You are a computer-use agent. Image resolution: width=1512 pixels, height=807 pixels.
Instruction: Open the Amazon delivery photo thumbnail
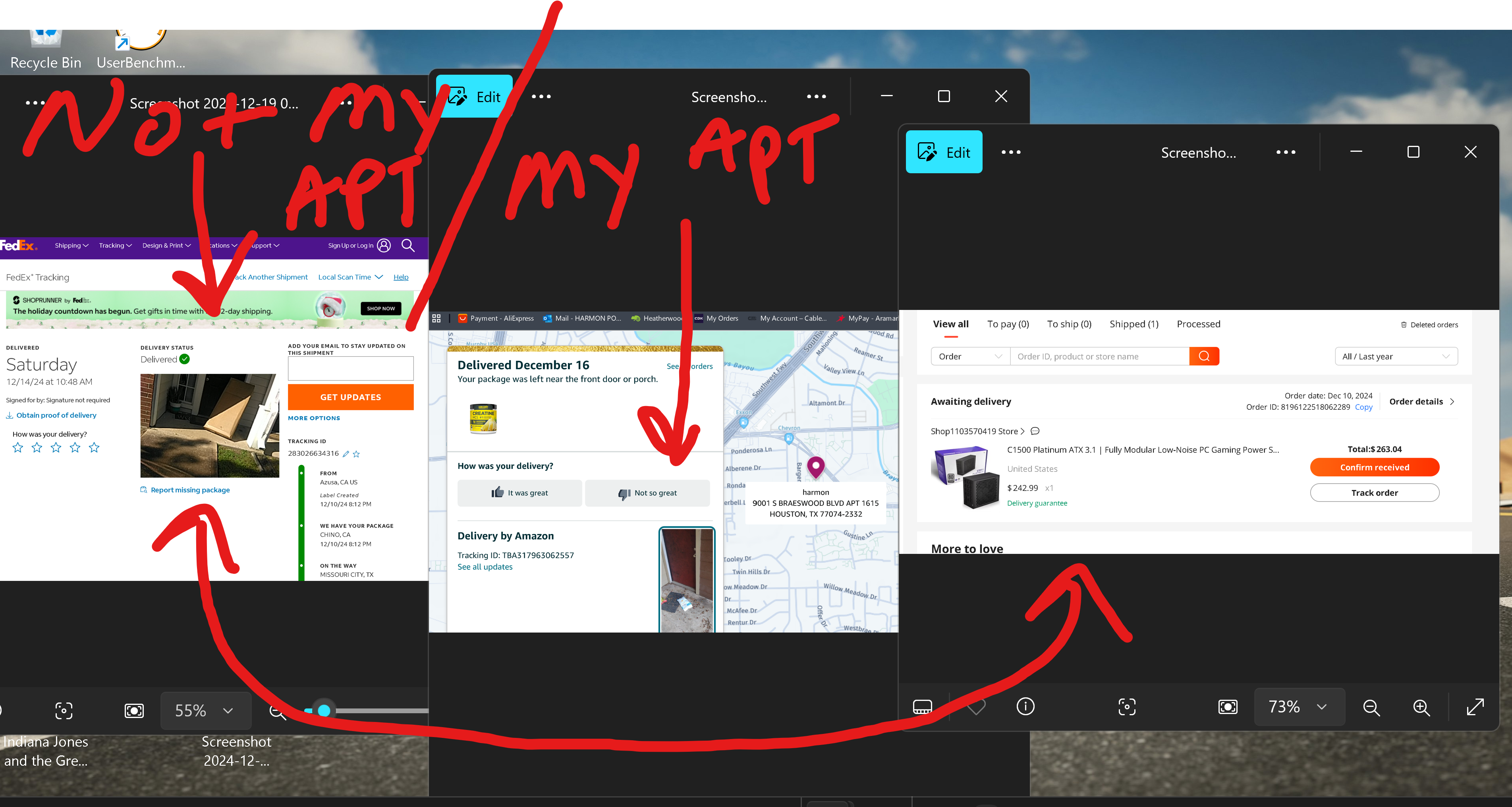pos(687,580)
